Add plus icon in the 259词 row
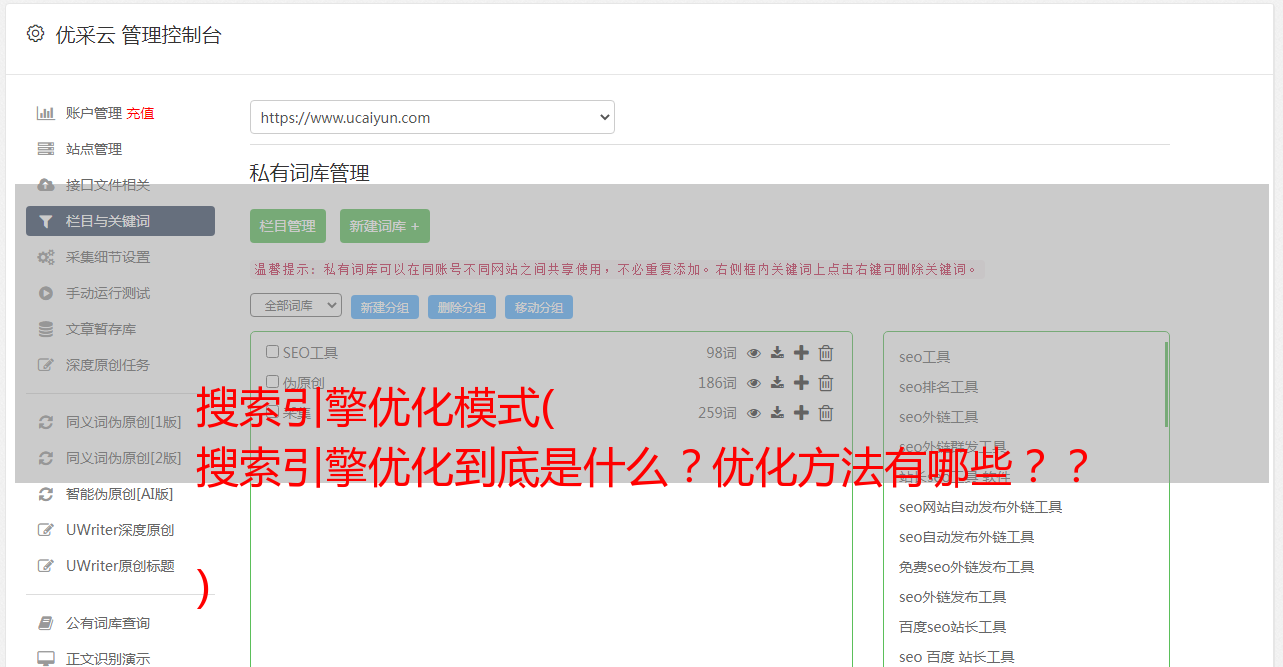 (x=801, y=413)
